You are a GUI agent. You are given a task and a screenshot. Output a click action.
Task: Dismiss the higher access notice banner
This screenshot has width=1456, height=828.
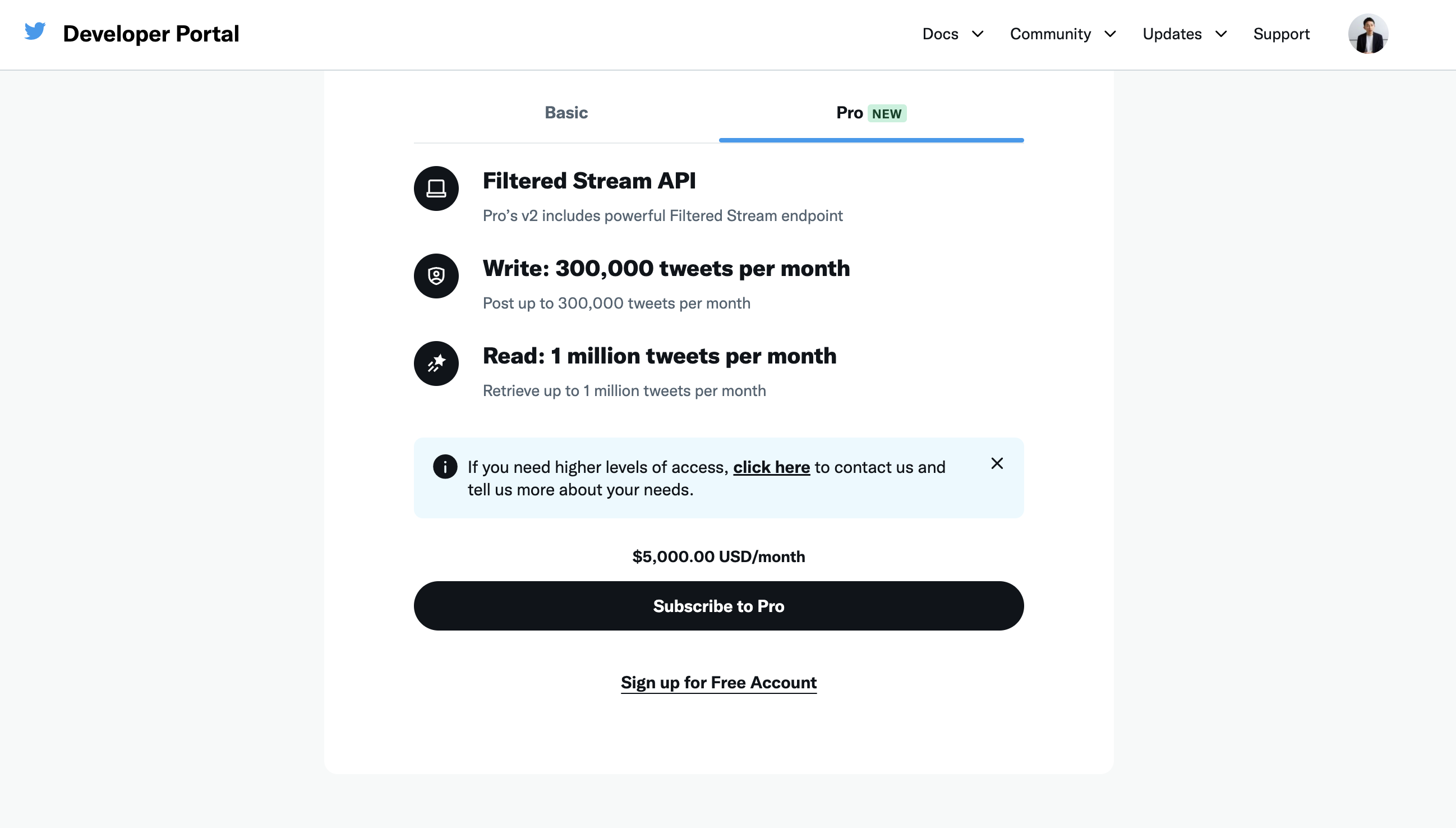click(997, 463)
